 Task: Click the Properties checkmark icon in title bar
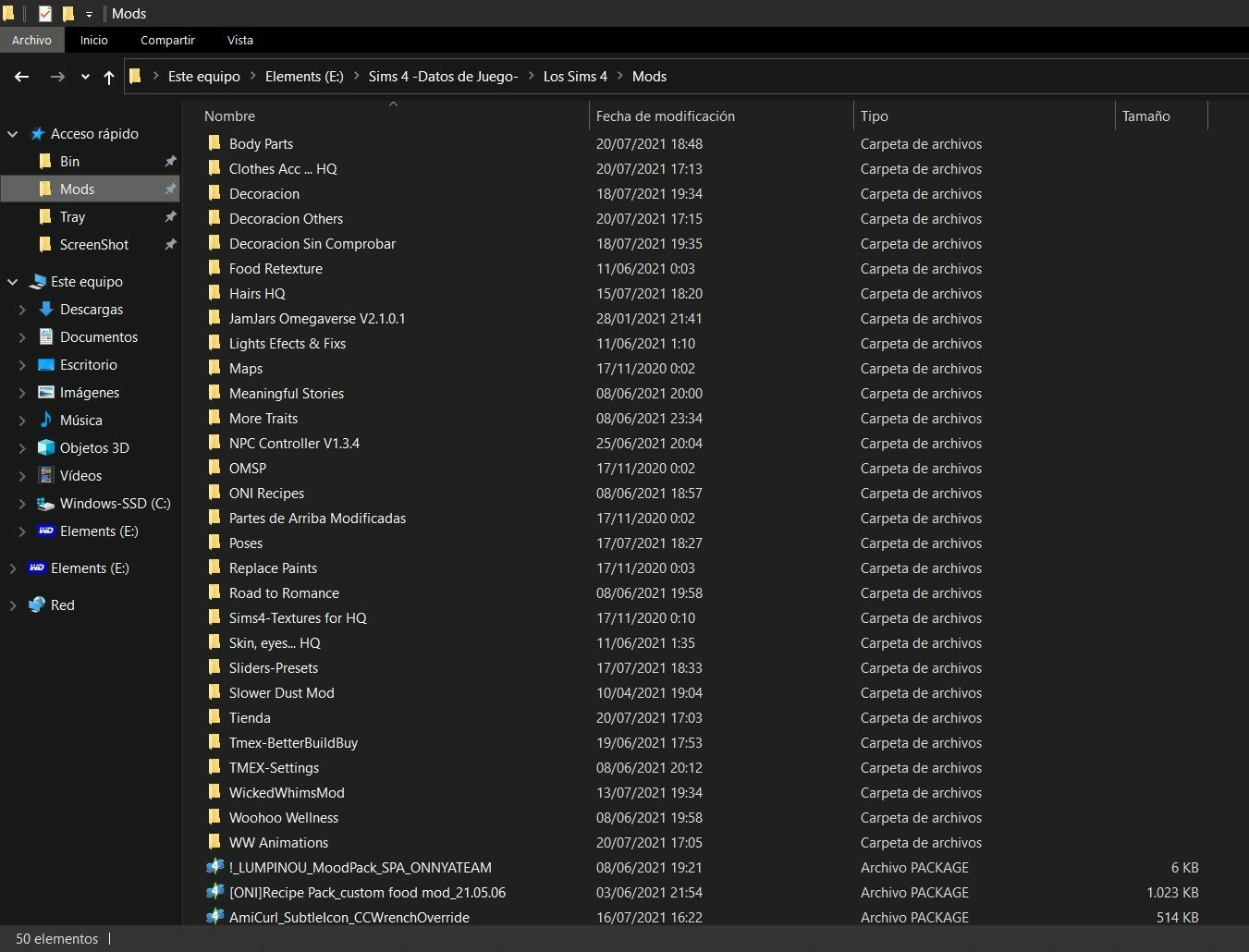45,14
